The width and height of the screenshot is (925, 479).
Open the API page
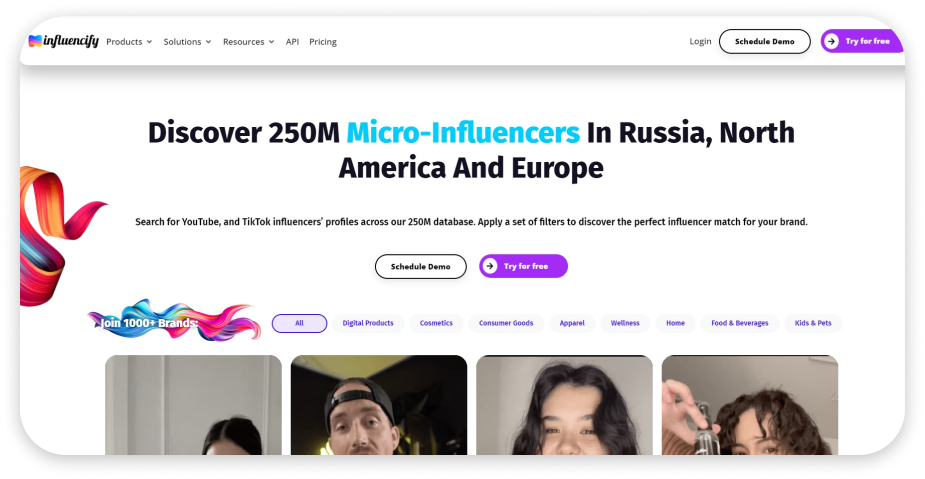(292, 42)
